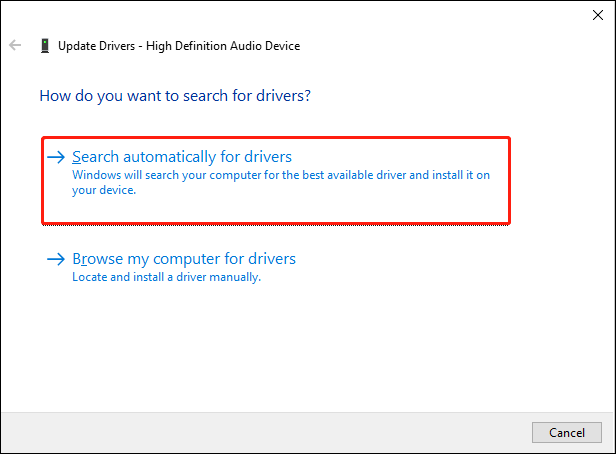Click the audio device icon in header
The height and width of the screenshot is (454, 616).
(45, 46)
